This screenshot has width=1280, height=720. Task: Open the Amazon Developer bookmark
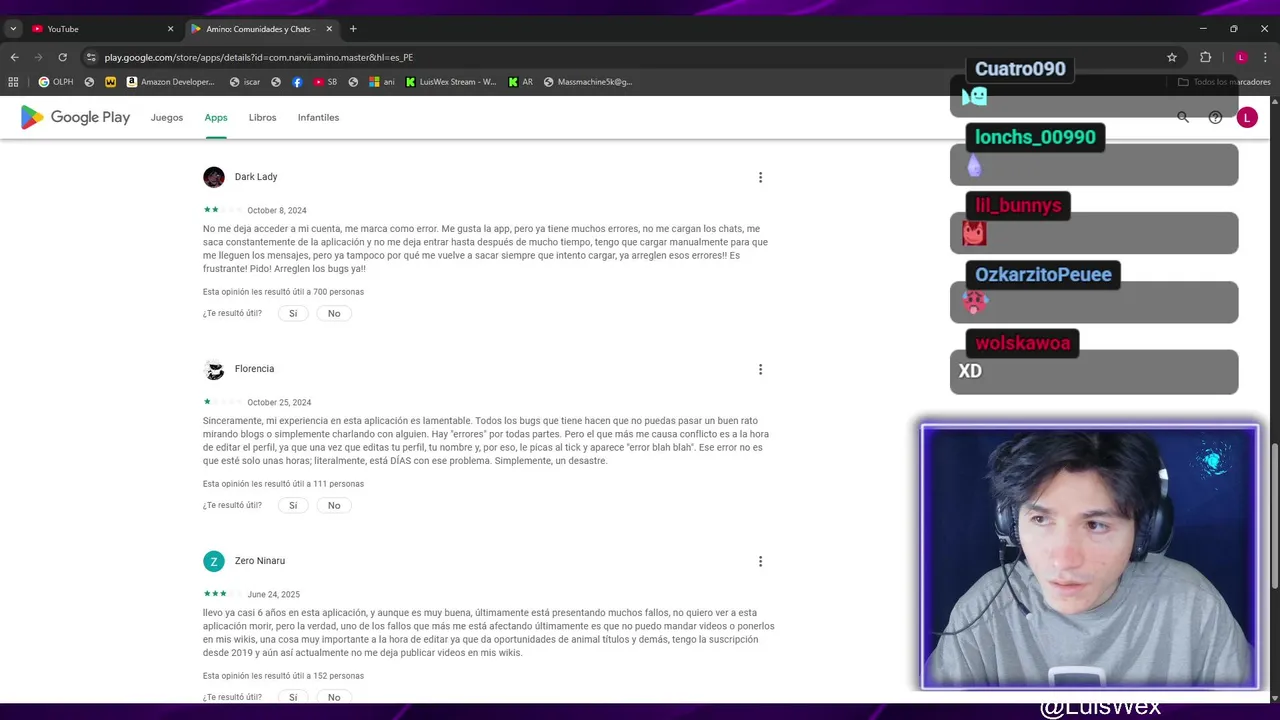click(171, 82)
